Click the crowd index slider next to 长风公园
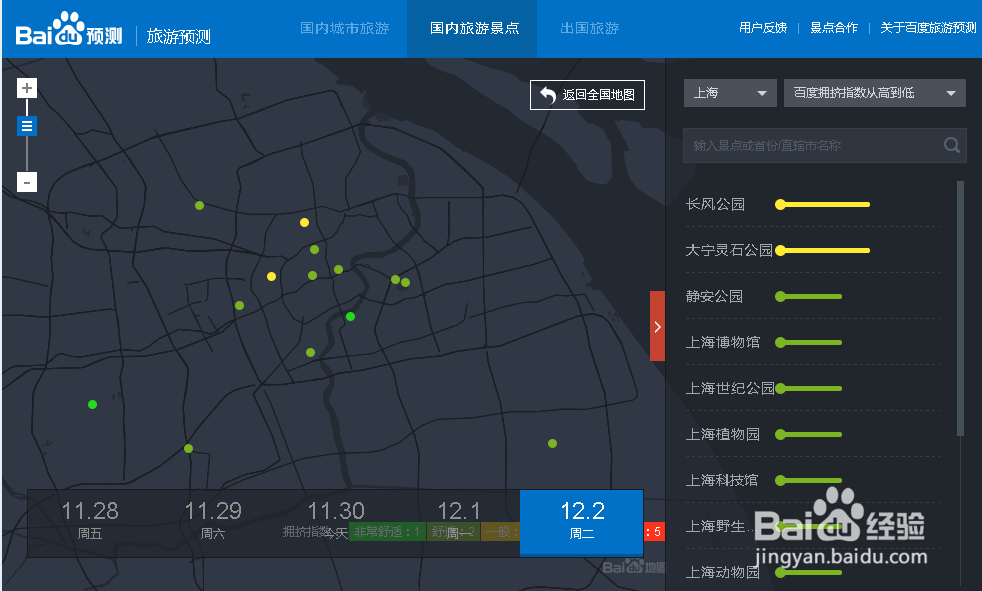 822,204
